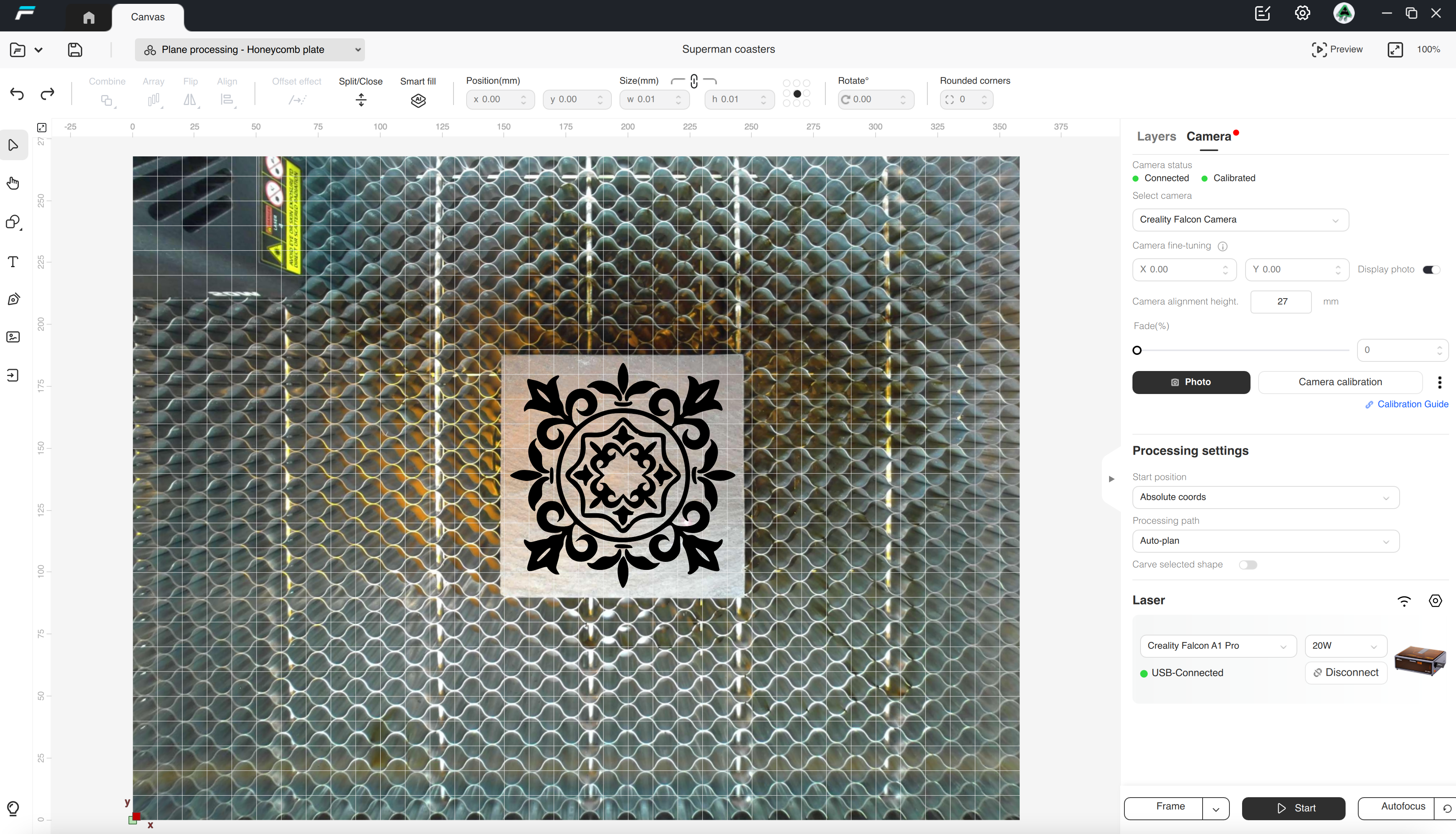
Task: Expand the Select camera dropdown
Action: [1240, 220]
